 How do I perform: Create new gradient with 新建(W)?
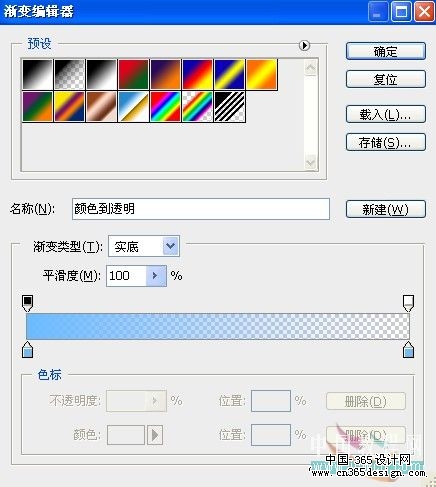pyautogui.click(x=386, y=209)
